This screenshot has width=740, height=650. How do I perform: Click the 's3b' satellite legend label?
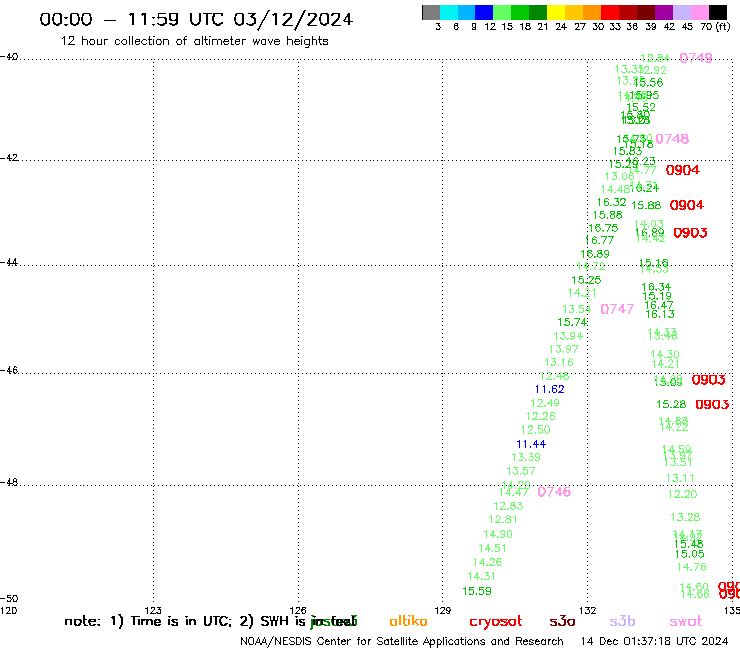pos(622,621)
